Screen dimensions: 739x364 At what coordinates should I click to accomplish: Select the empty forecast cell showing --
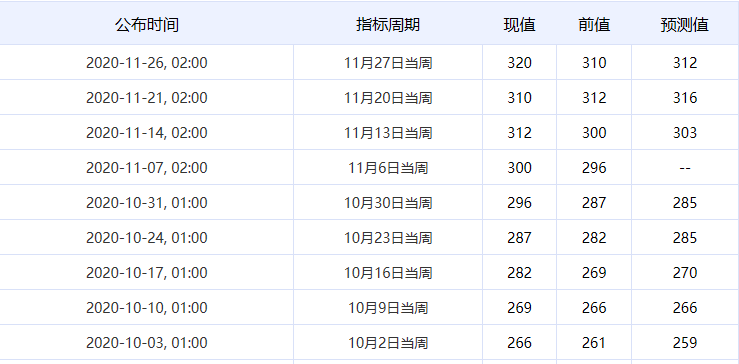(685, 167)
